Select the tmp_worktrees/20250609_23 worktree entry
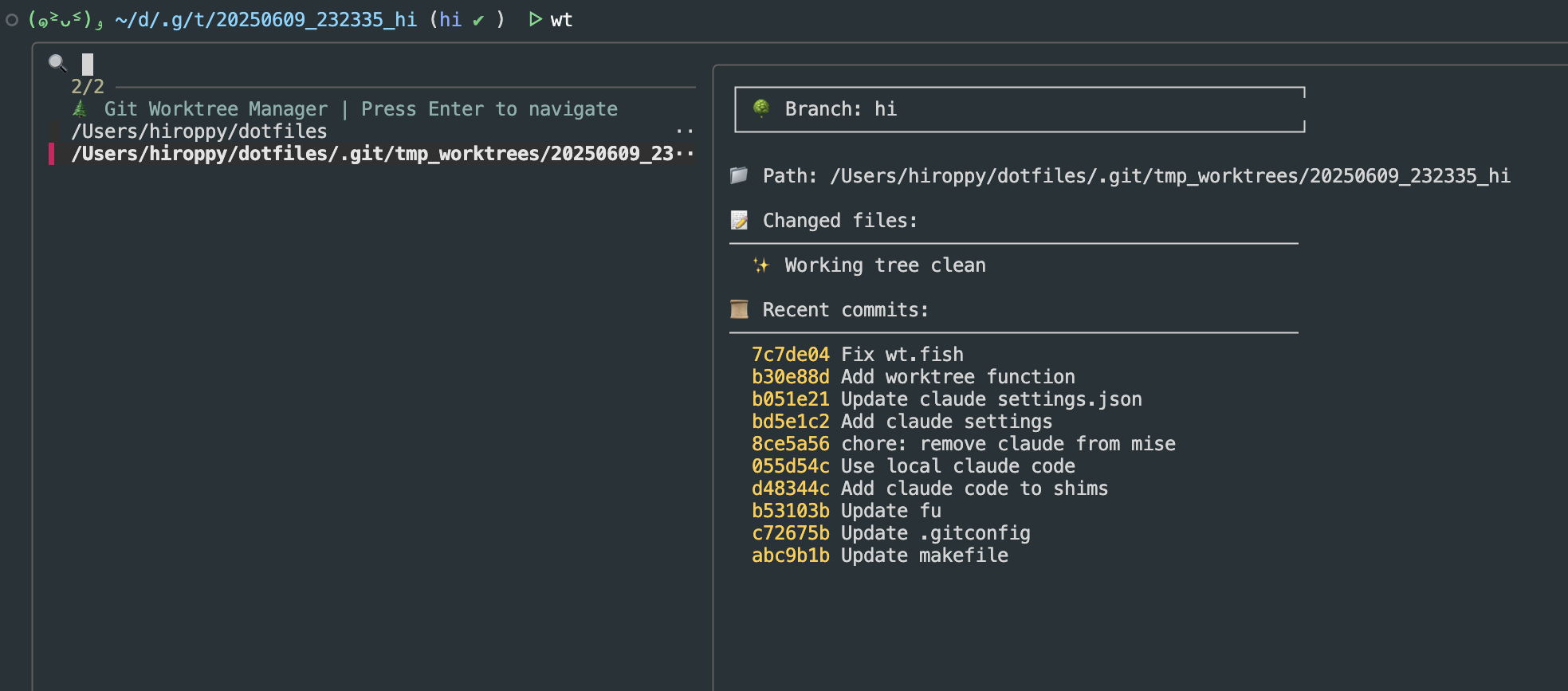 coord(372,154)
